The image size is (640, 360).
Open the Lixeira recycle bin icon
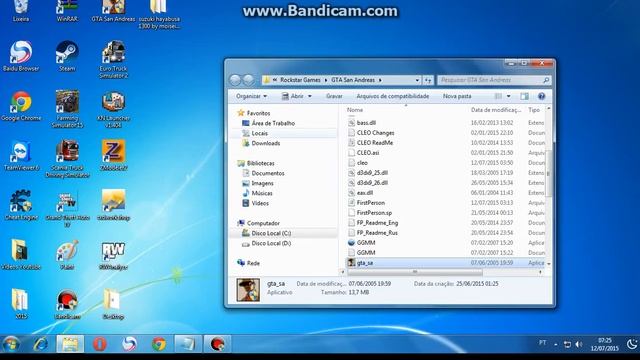[x=20, y=10]
